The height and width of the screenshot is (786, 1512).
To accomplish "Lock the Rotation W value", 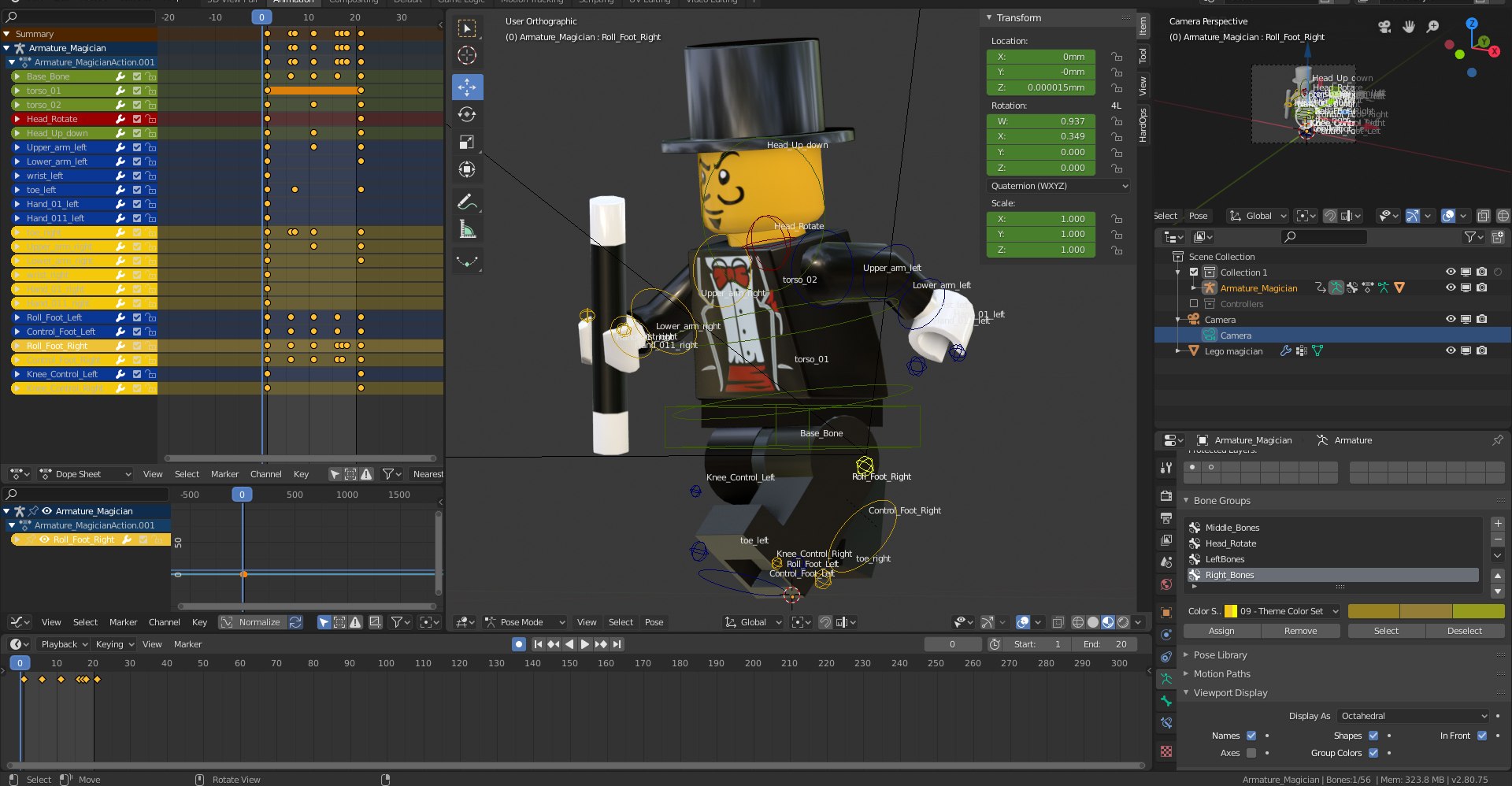I will pyautogui.click(x=1117, y=121).
